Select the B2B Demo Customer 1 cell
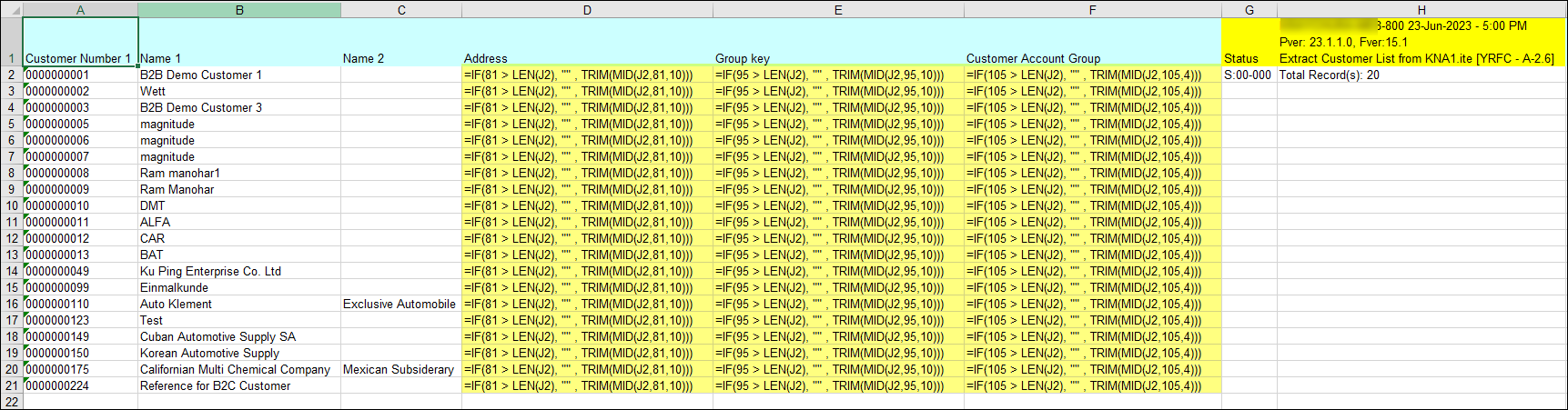 pyautogui.click(x=239, y=75)
